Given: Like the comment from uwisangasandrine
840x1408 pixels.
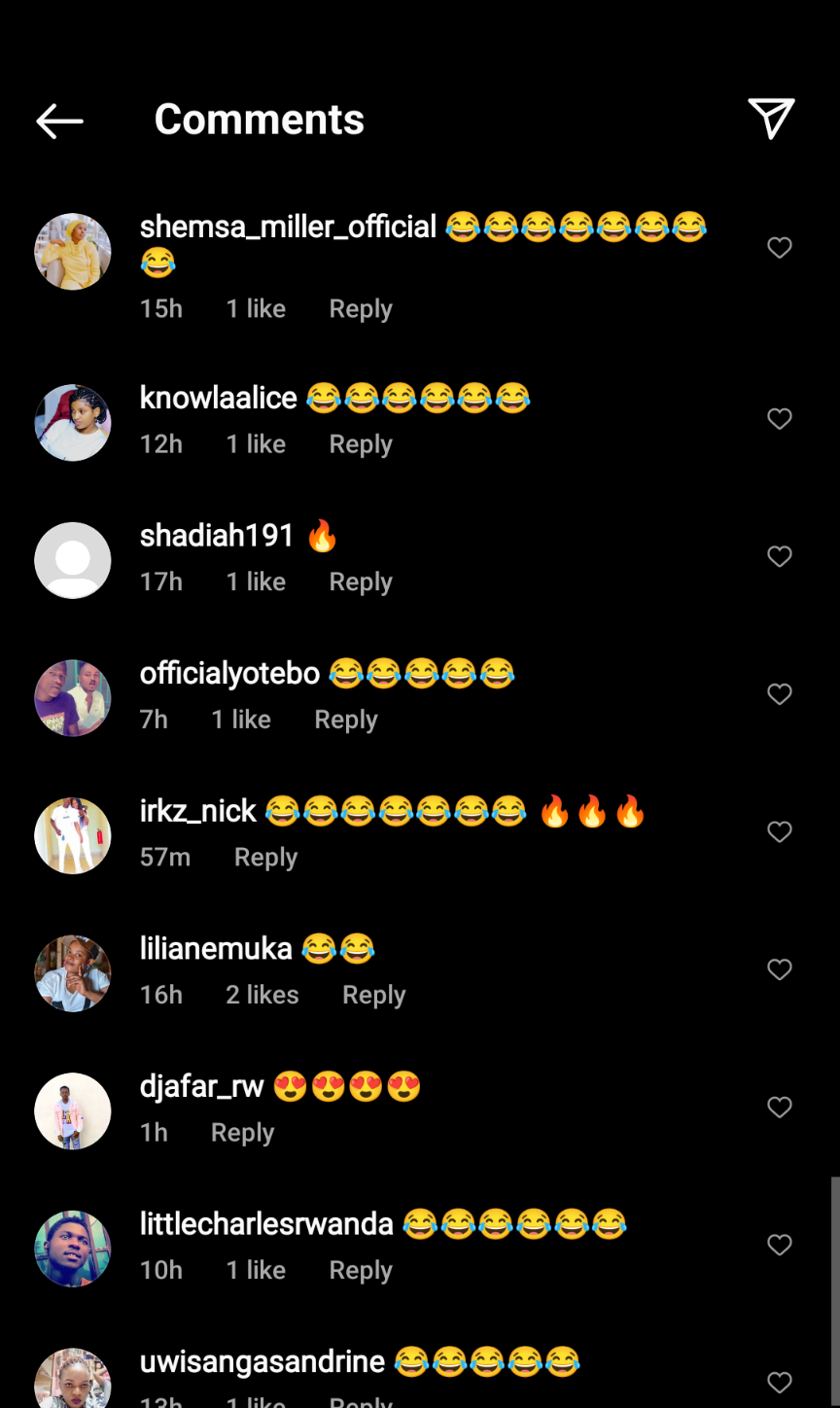Looking at the screenshot, I should [x=780, y=1382].
